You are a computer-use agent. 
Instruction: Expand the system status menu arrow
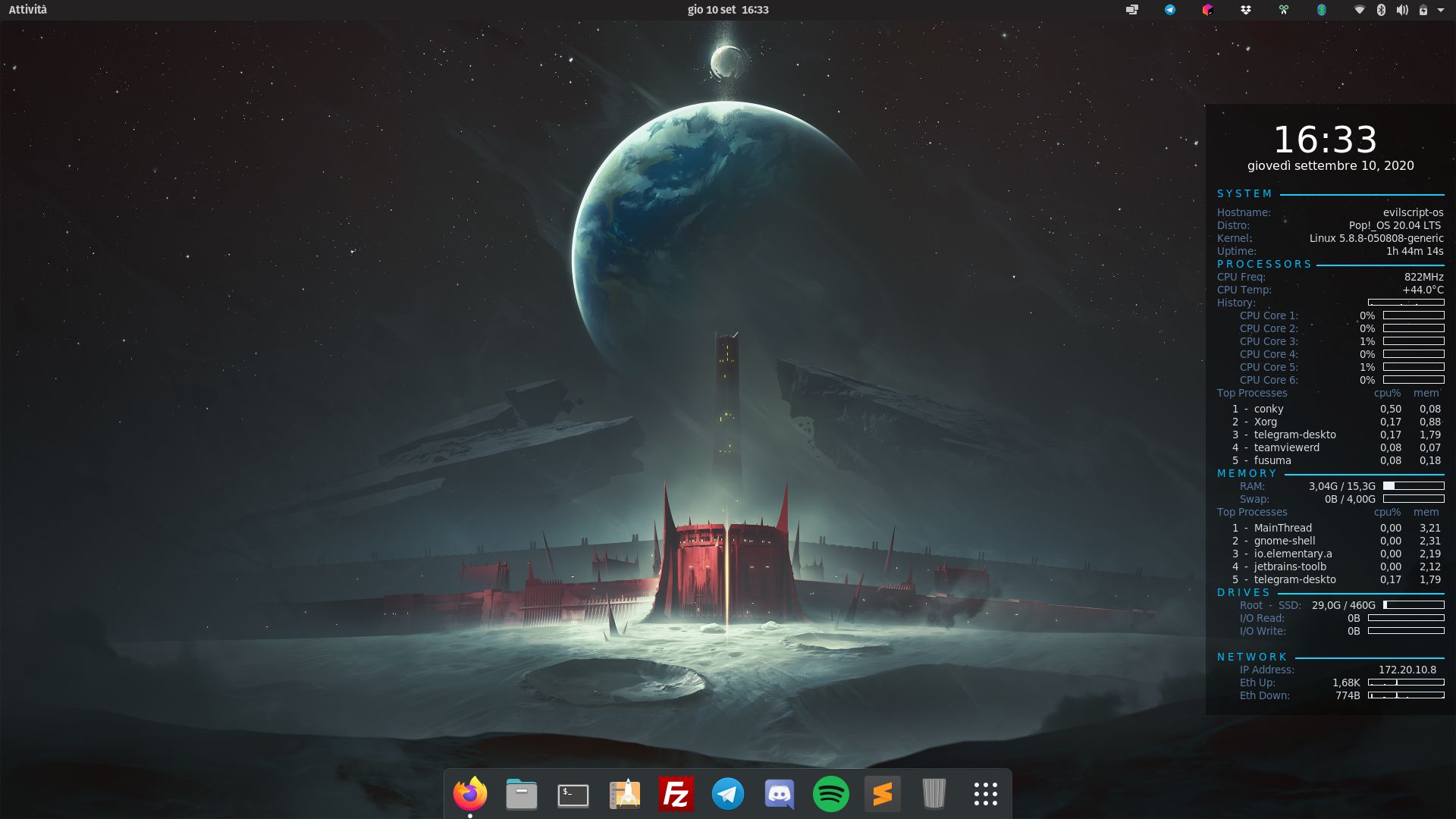[x=1440, y=10]
